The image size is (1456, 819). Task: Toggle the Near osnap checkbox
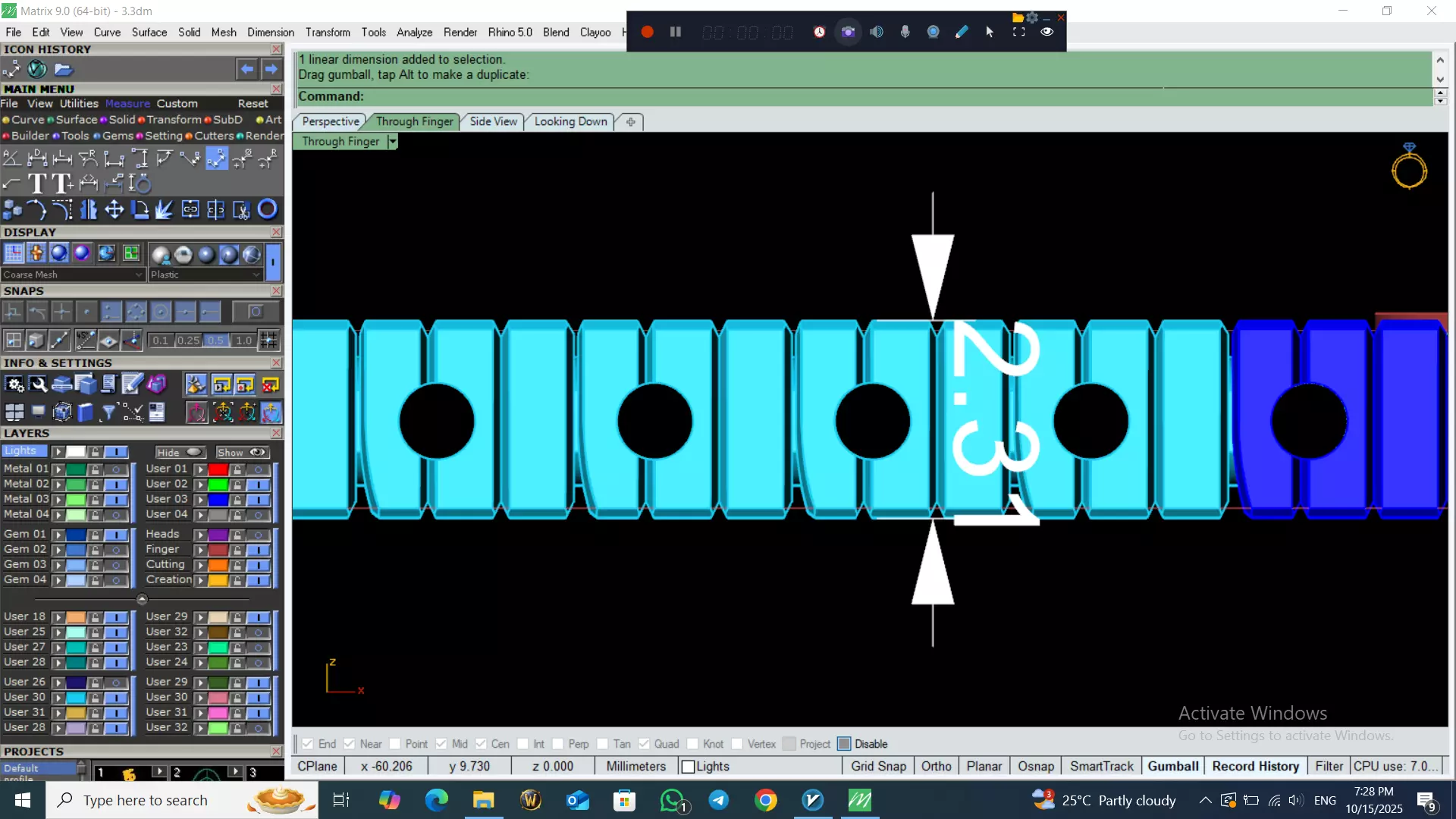click(x=349, y=744)
